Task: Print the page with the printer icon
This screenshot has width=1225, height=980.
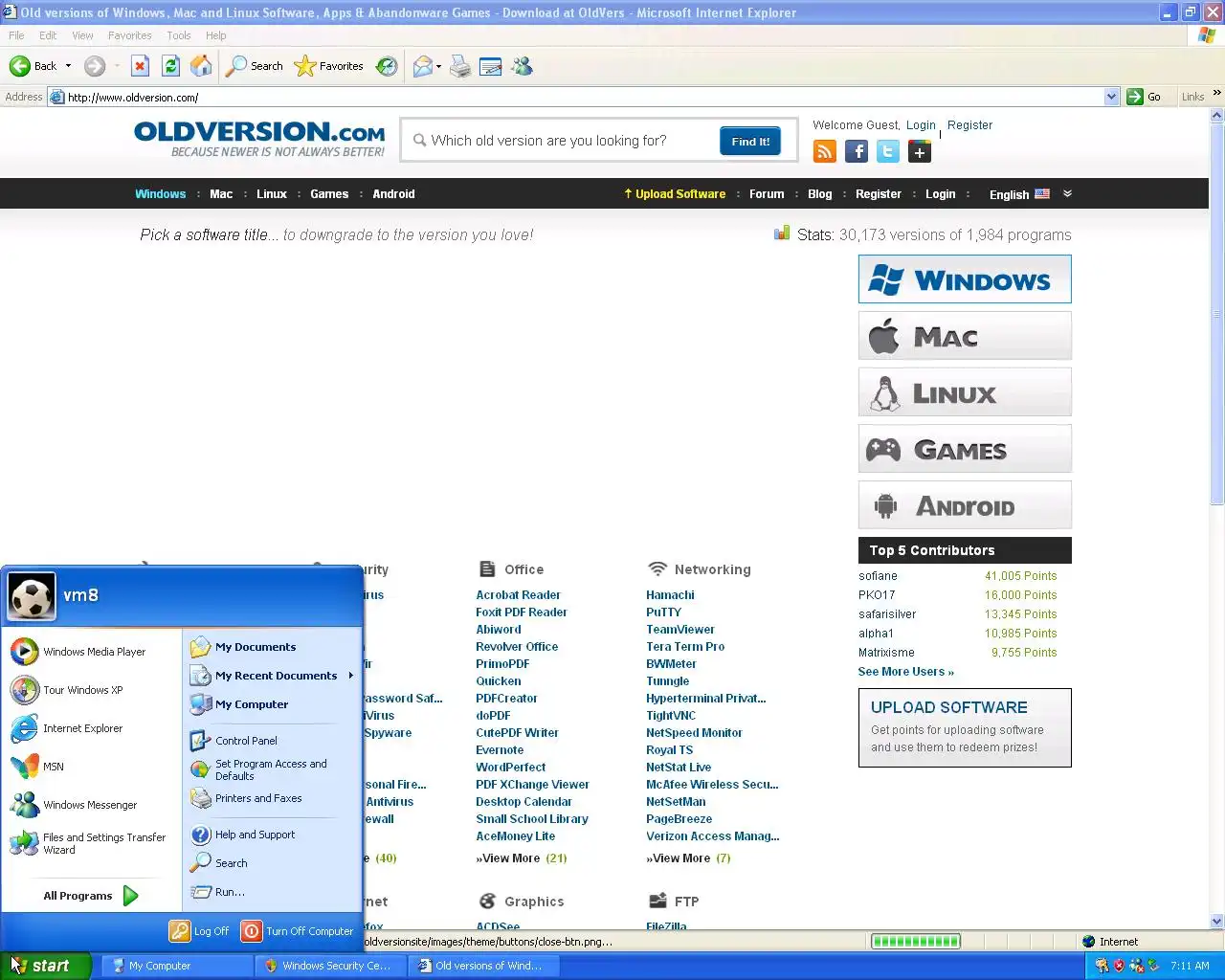Action: (460, 66)
